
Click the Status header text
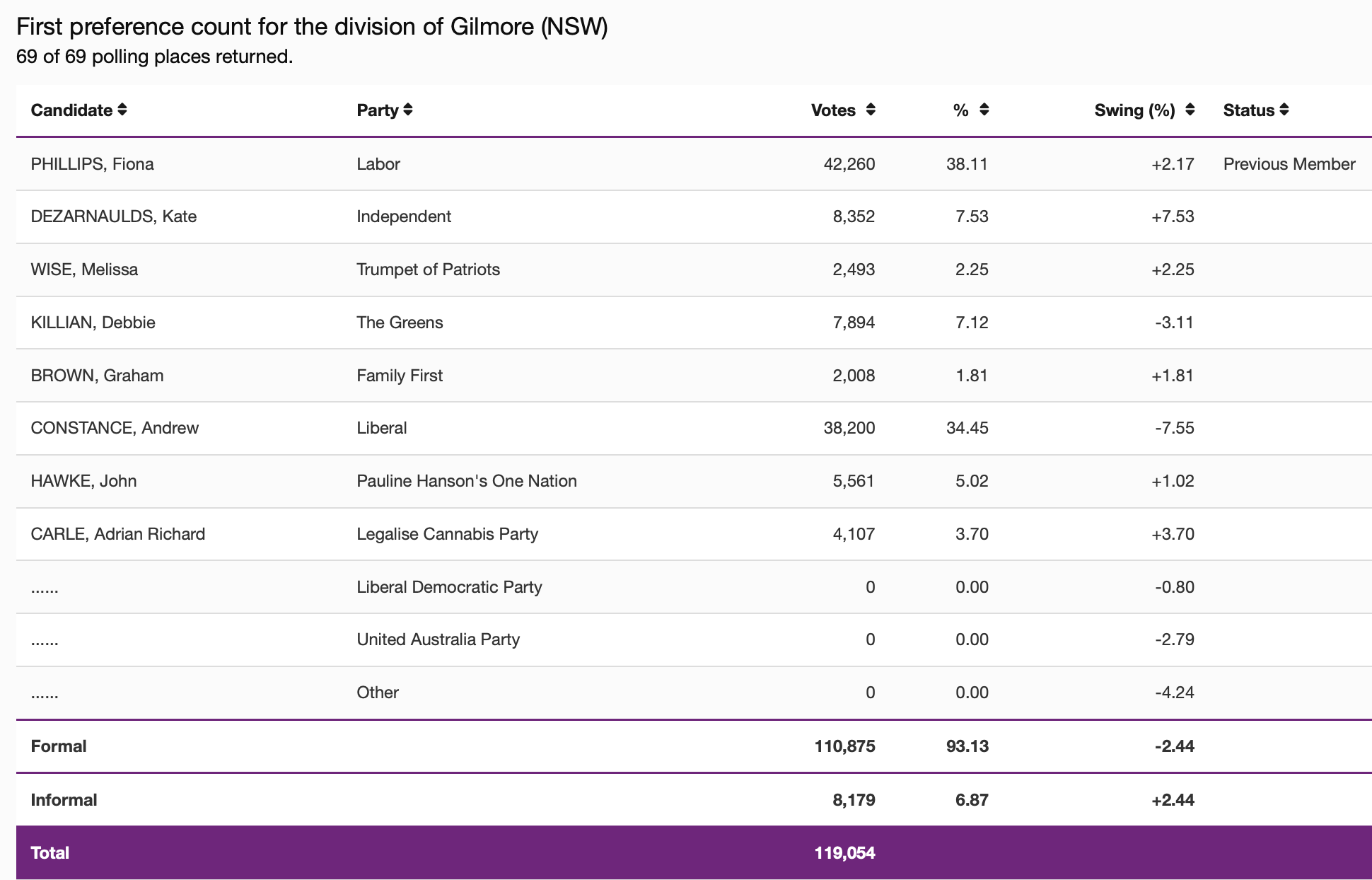point(1248,110)
